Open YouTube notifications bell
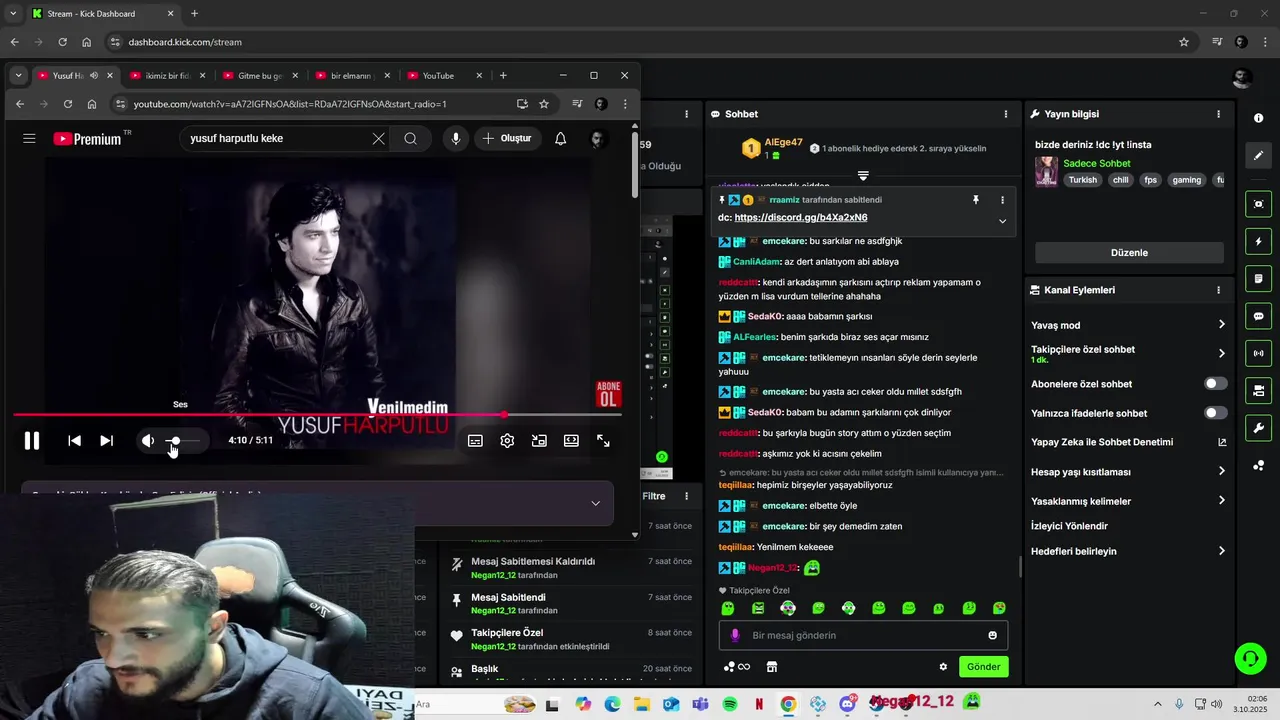1280x720 pixels. click(561, 139)
